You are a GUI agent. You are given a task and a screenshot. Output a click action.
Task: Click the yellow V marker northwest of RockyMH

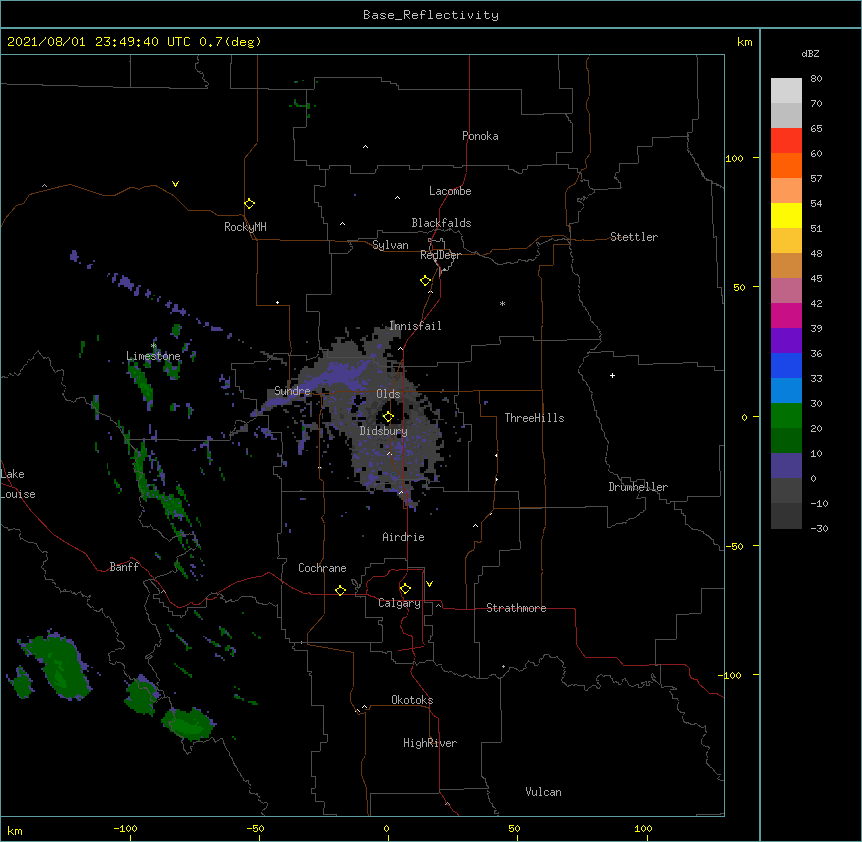(x=175, y=184)
